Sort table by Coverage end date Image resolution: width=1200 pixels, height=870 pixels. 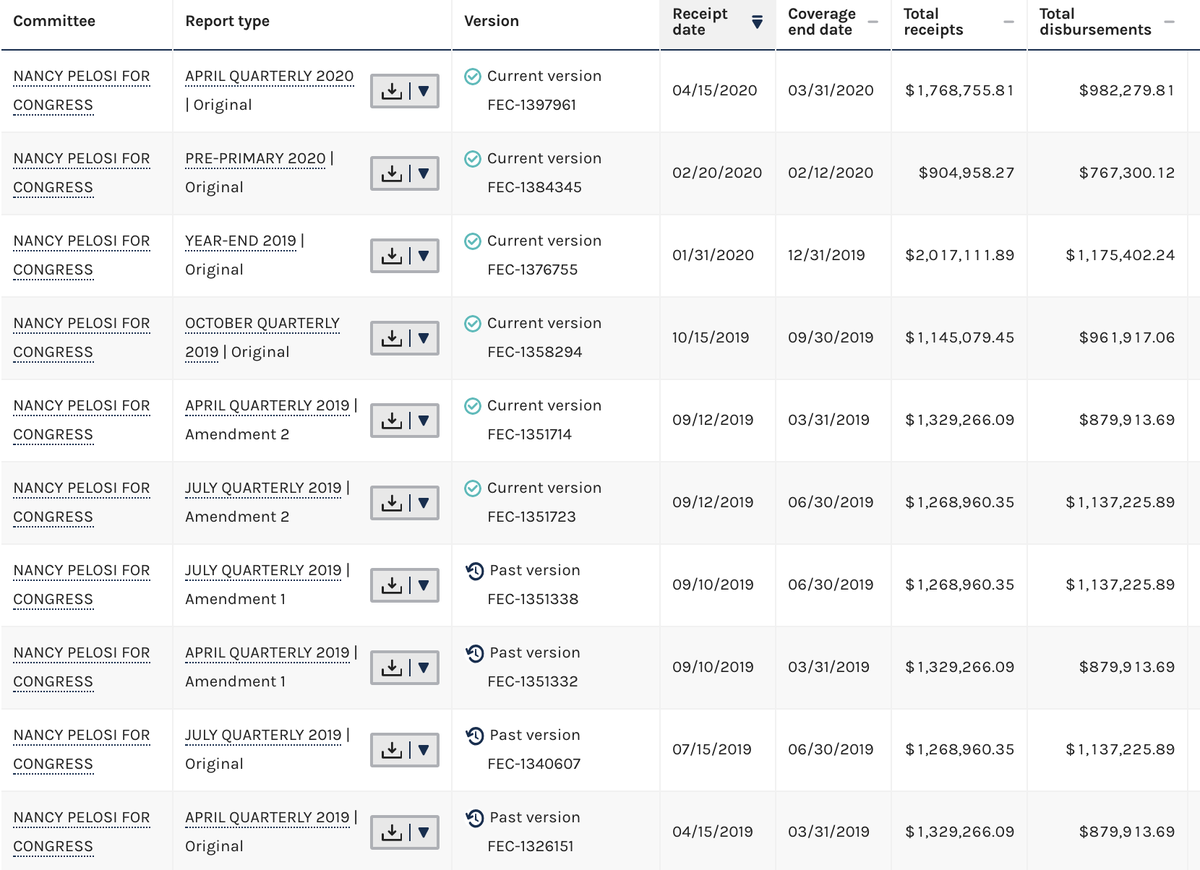pyautogui.click(x=873, y=22)
